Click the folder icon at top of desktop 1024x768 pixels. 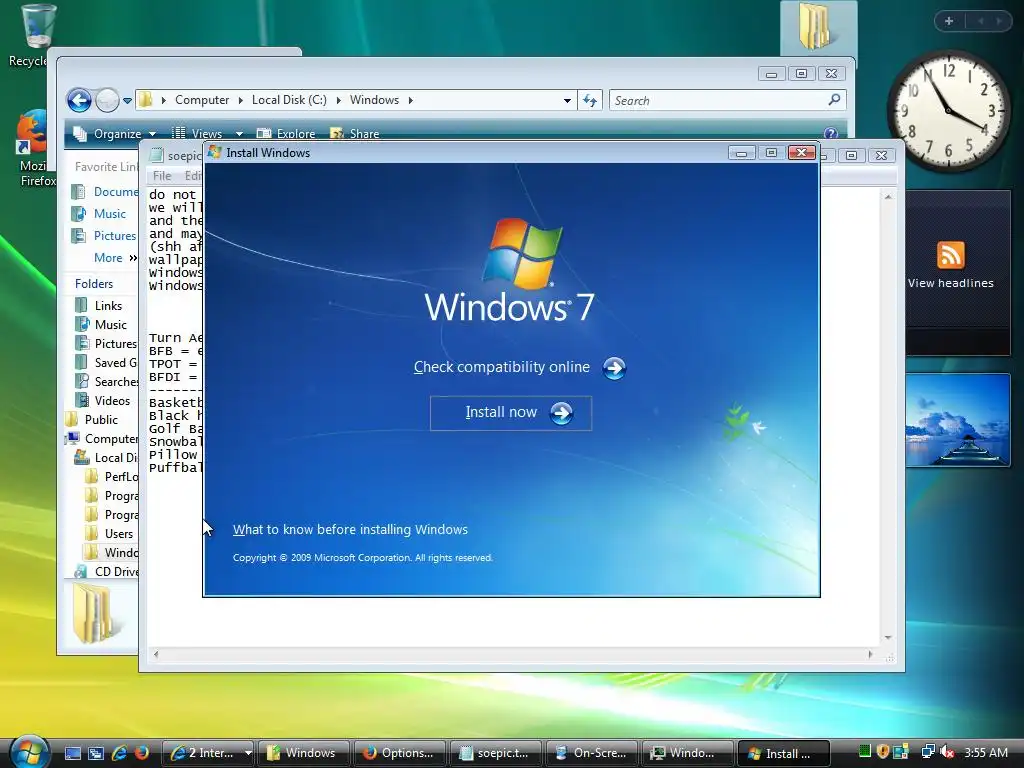click(x=815, y=27)
